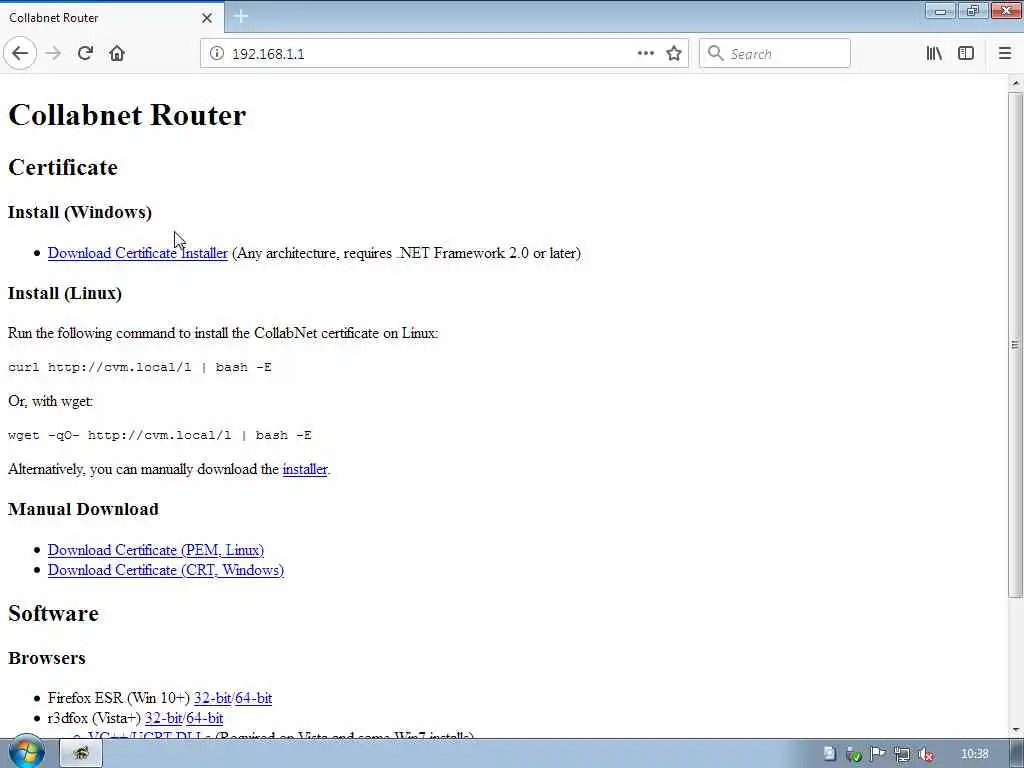Open Download Certificate Installer link
This screenshot has width=1024, height=768.
click(138, 253)
